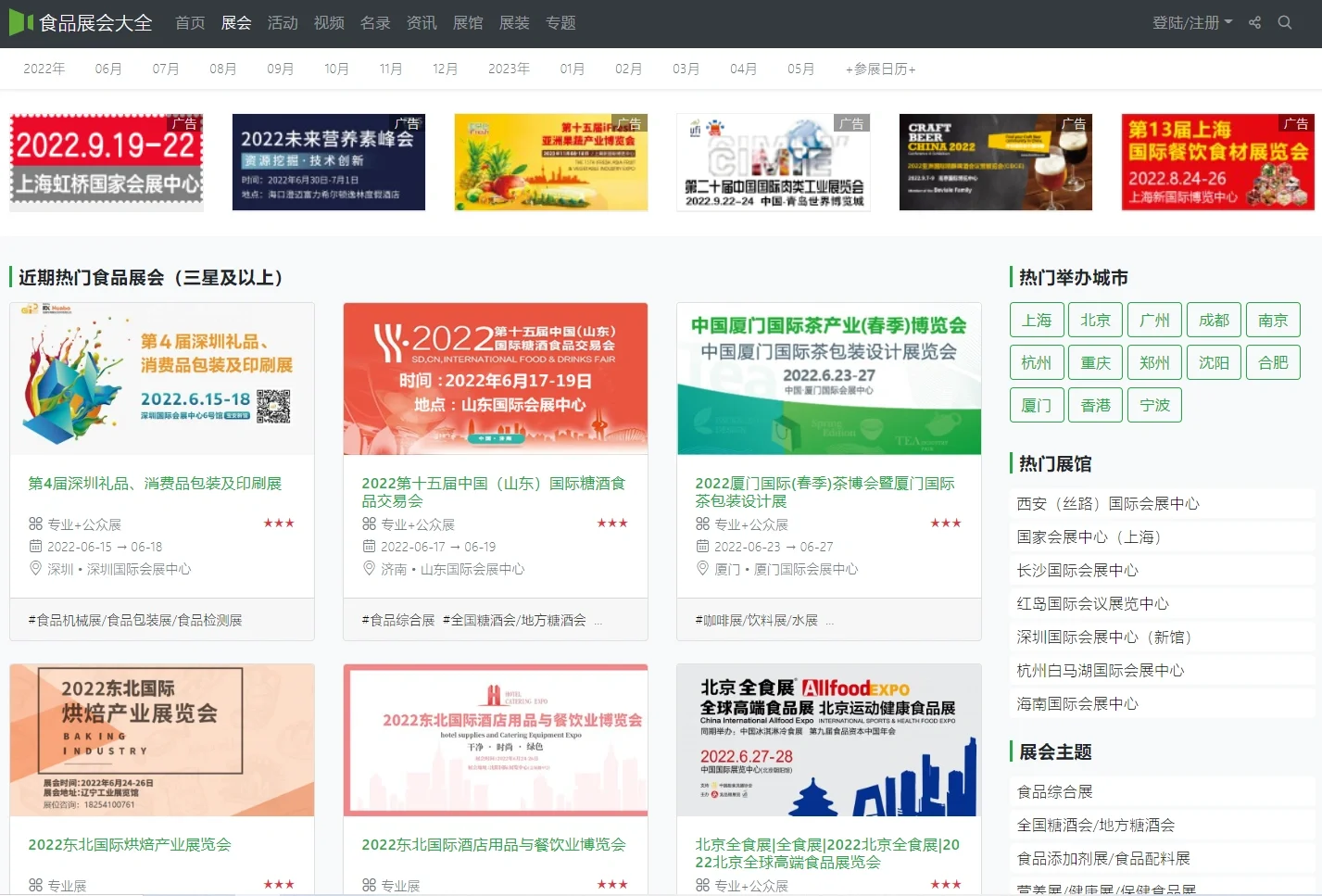Open the search magnifier in the top bar
Viewport: 1322px width, 896px height.
tap(1285, 23)
